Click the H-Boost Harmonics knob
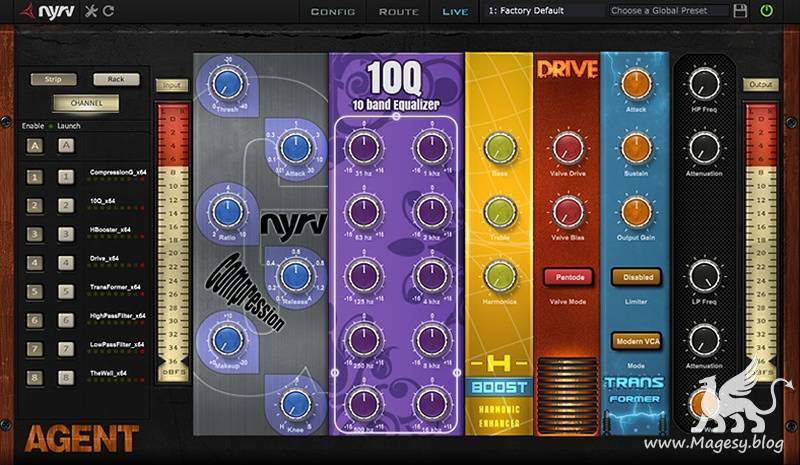 point(499,276)
